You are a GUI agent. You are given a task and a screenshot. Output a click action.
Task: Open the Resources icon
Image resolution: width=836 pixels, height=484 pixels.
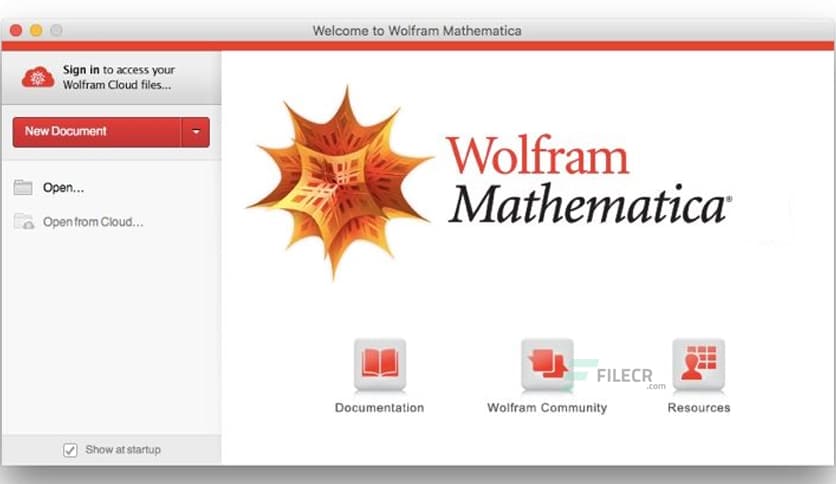click(698, 365)
